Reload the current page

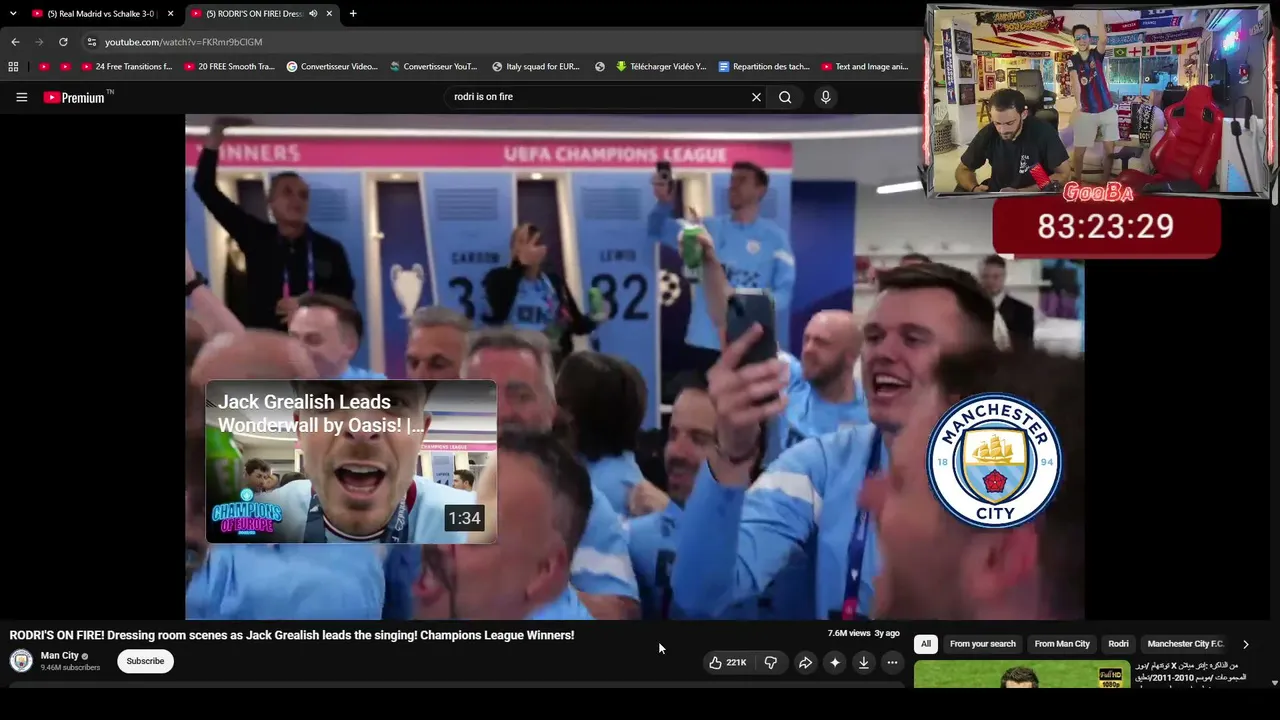click(63, 42)
